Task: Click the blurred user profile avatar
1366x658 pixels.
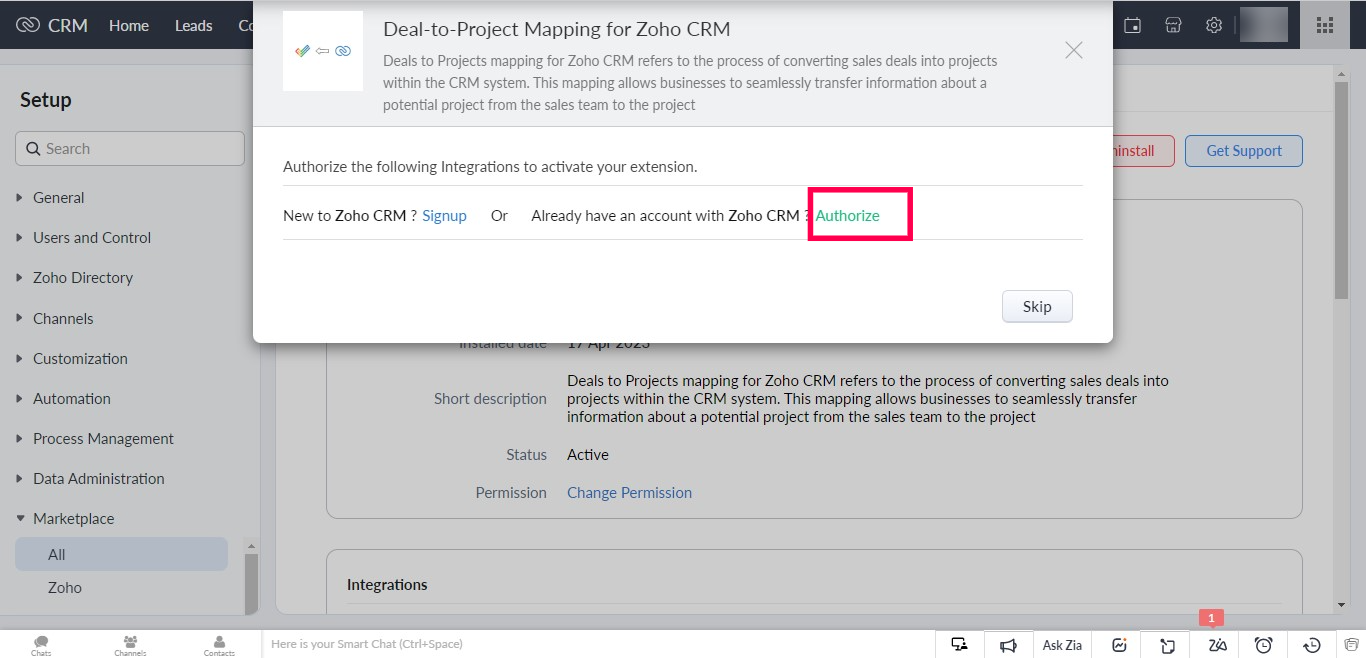Action: [1263, 25]
